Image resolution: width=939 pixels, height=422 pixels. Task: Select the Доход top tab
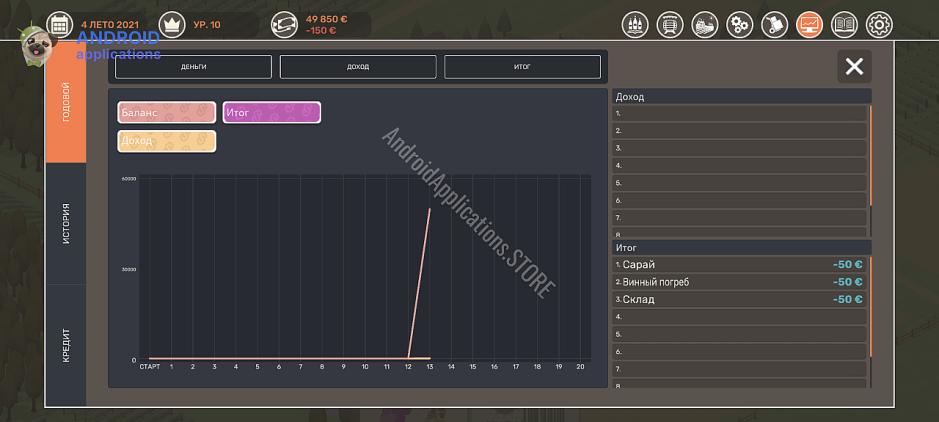pyautogui.click(x=358, y=67)
